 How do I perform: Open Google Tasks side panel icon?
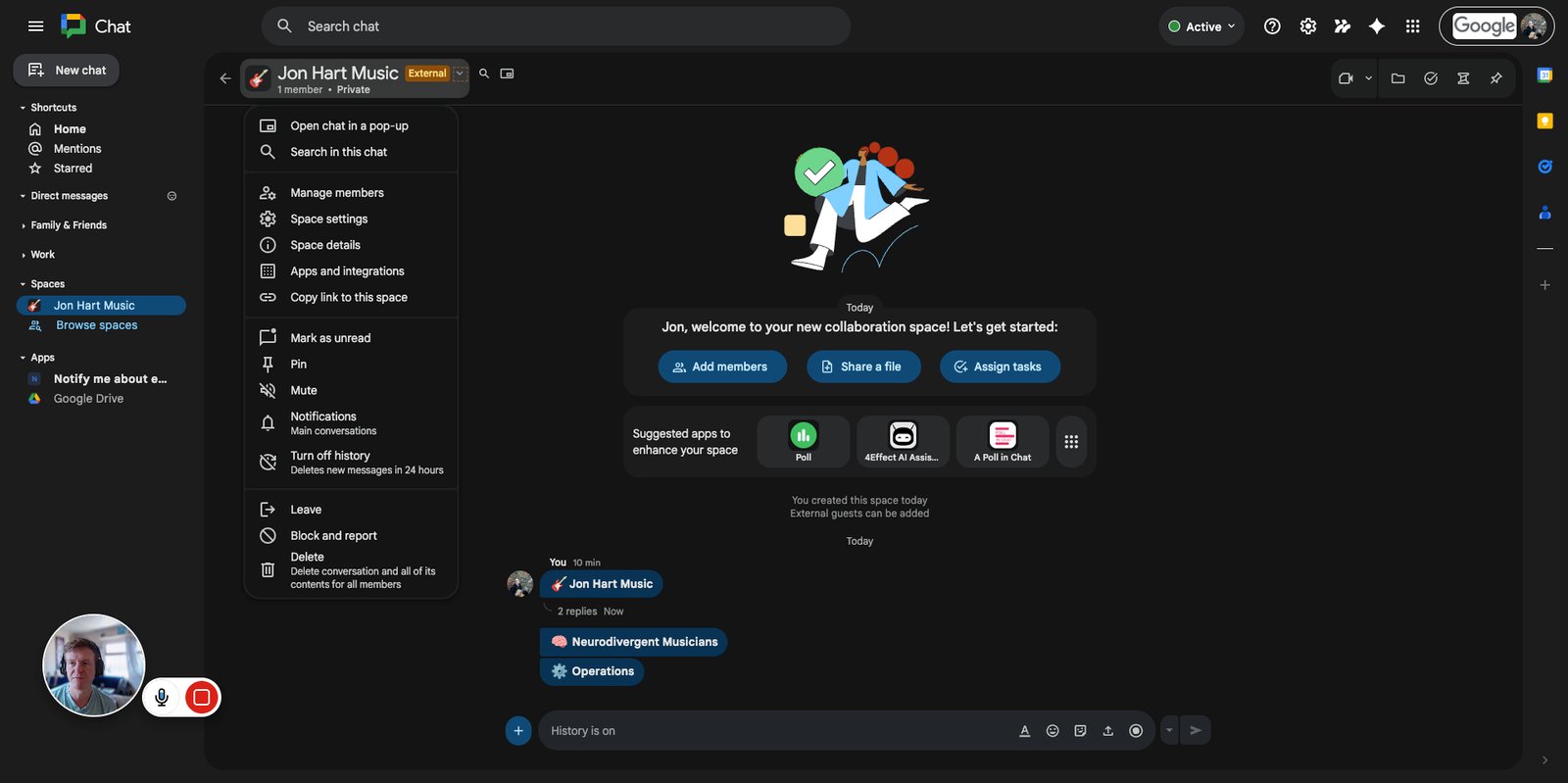1544,167
